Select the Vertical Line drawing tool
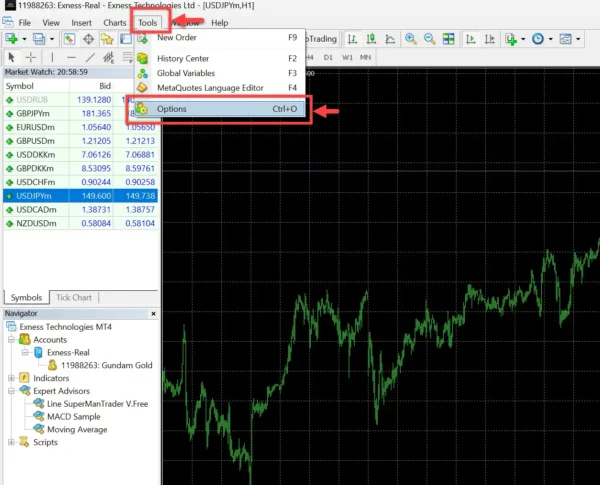 (x=52, y=57)
